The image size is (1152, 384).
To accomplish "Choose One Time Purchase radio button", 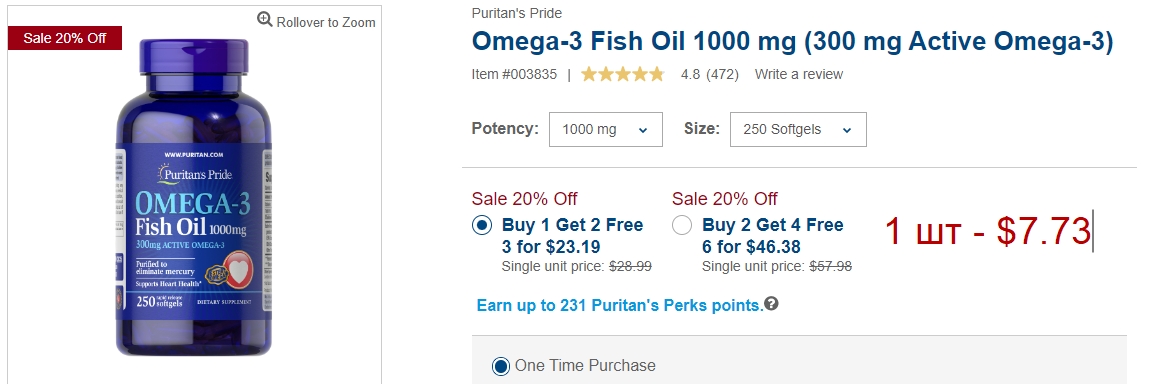I will (500, 366).
